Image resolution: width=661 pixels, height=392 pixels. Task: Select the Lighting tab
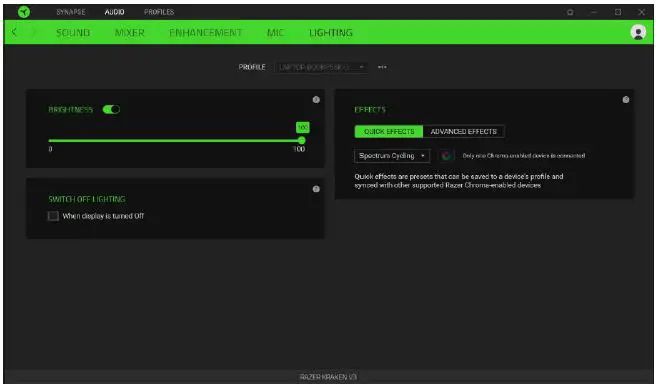pyautogui.click(x=330, y=32)
